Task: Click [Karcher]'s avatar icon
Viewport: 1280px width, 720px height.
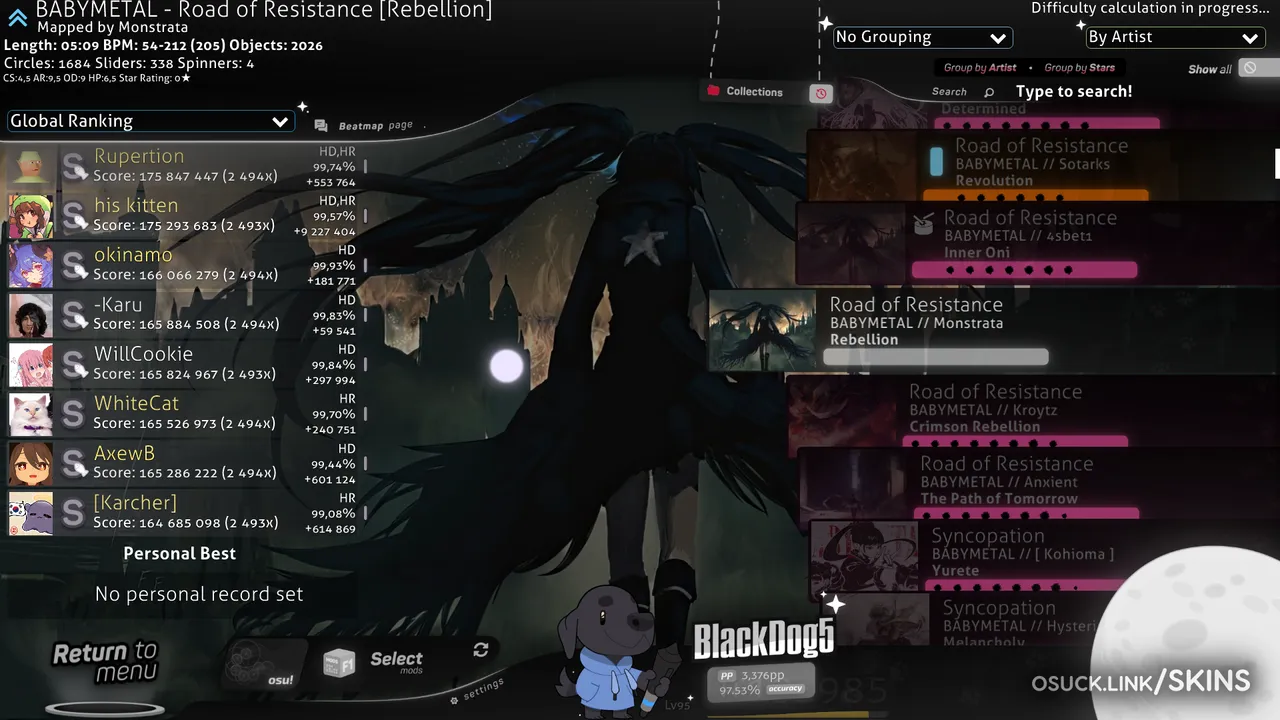Action: [x=30, y=513]
